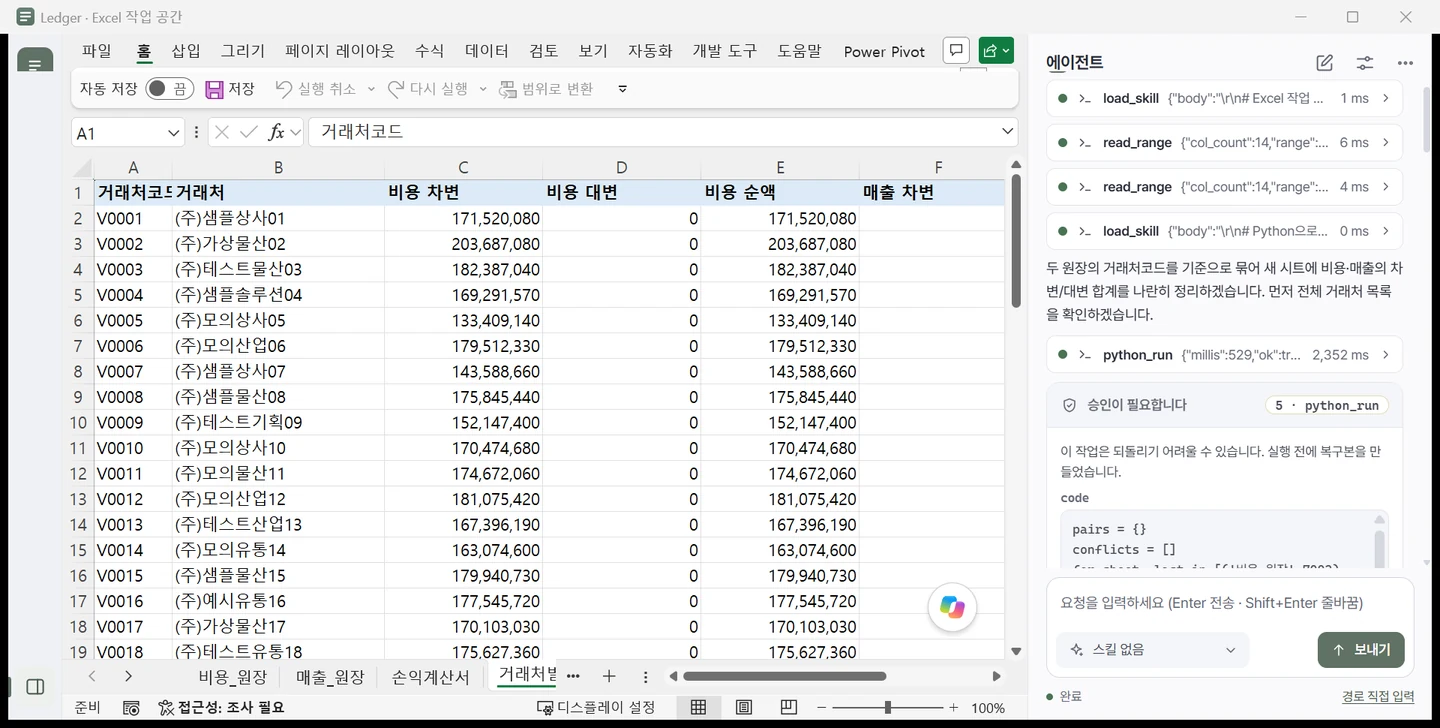Click the macro recording icon in status bar

pyautogui.click(x=131, y=707)
